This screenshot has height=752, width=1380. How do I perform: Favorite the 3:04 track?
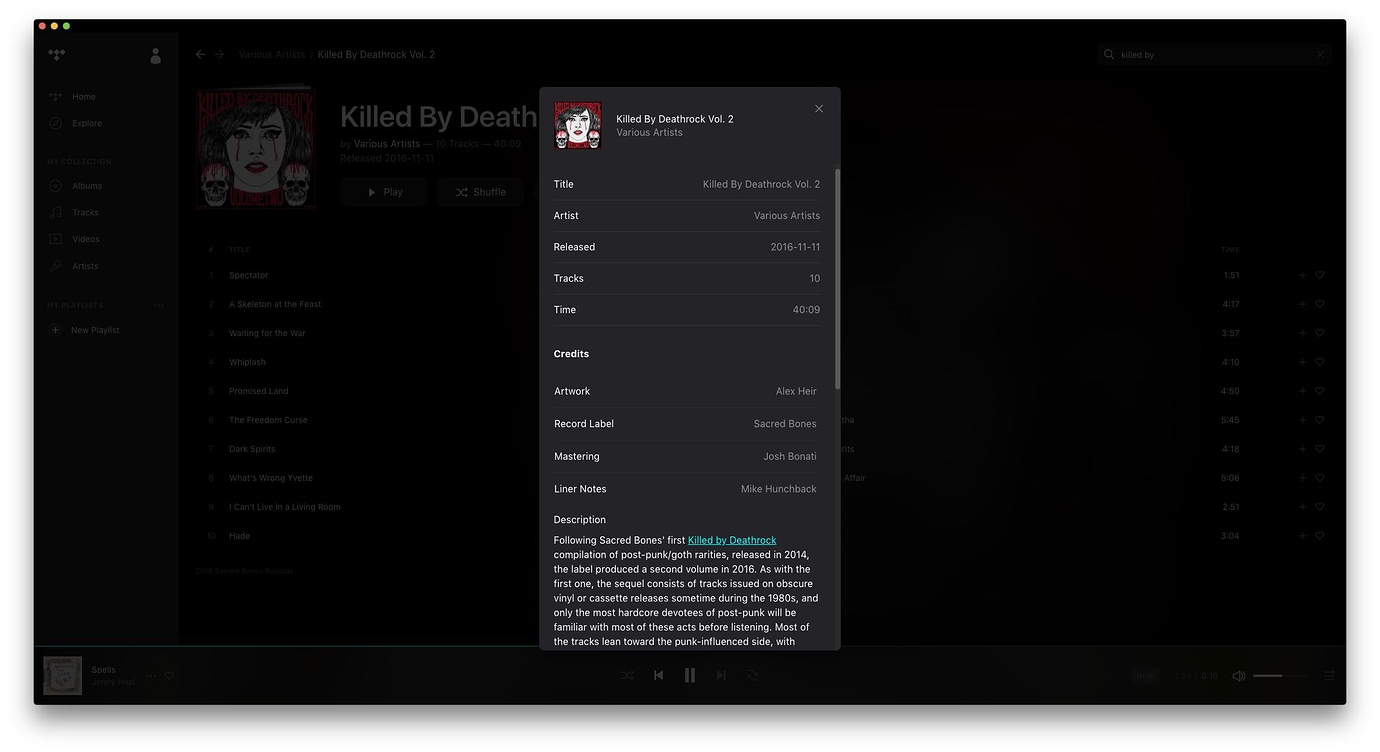tap(1320, 536)
